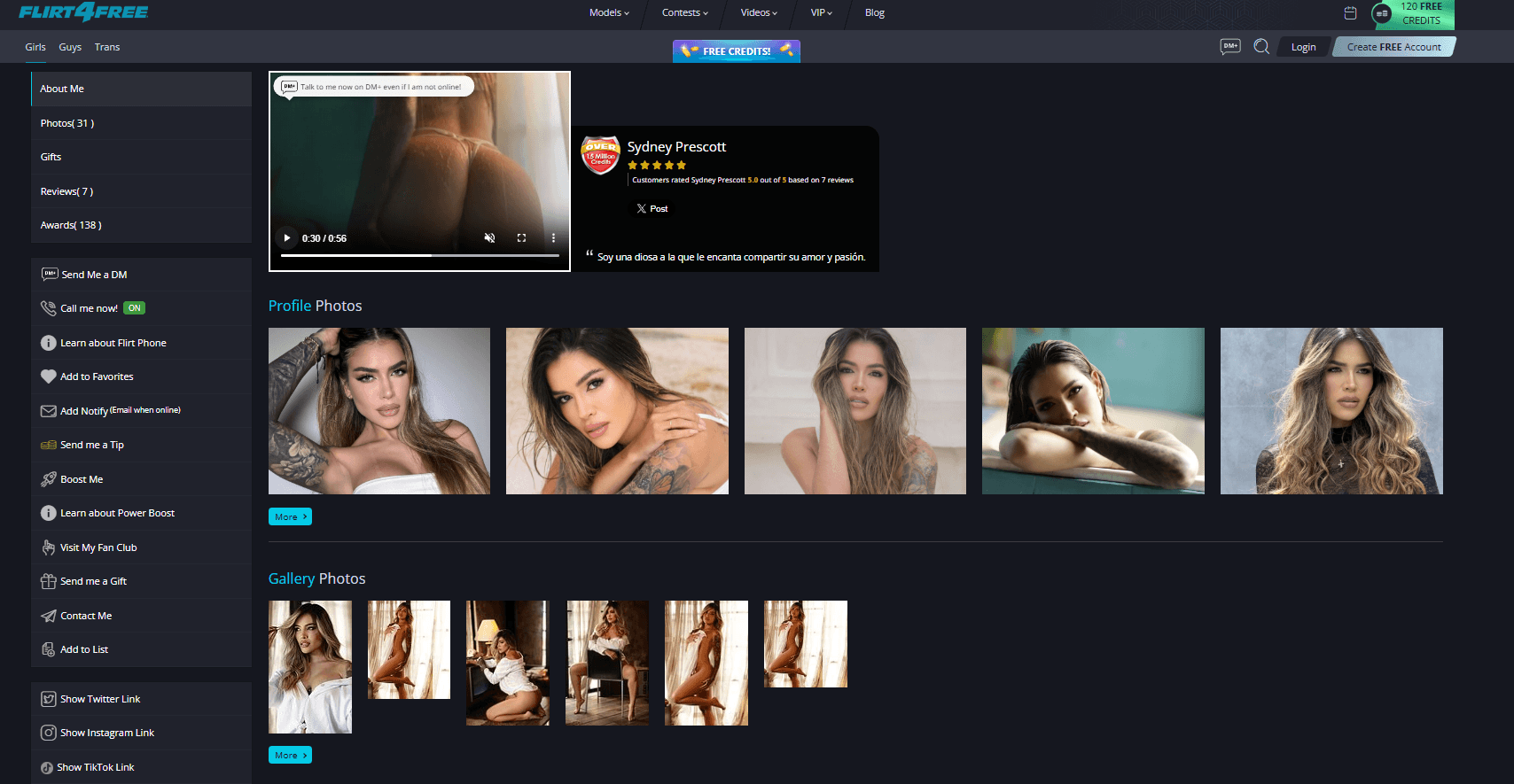Click the Call me now phone icon
The width and height of the screenshot is (1514, 784).
click(49, 308)
